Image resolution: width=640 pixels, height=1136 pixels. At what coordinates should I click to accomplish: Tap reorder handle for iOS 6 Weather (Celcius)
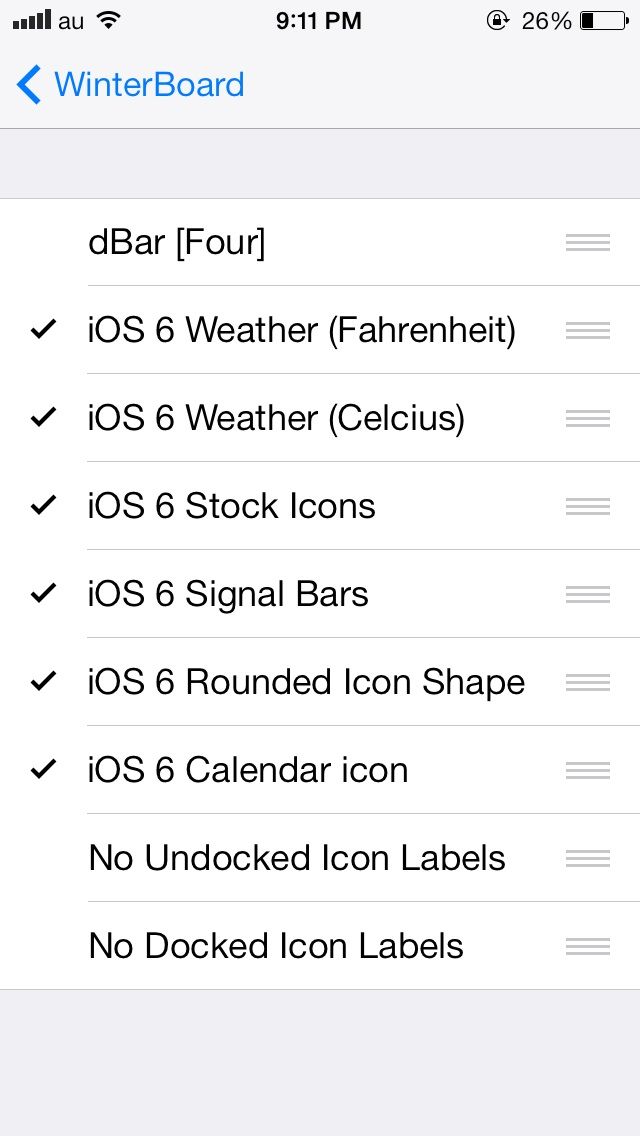coord(587,419)
